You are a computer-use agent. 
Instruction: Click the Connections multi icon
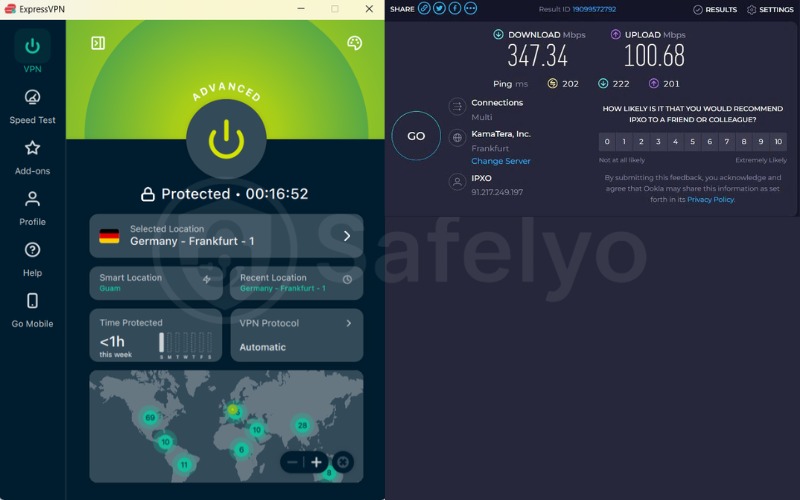click(457, 107)
